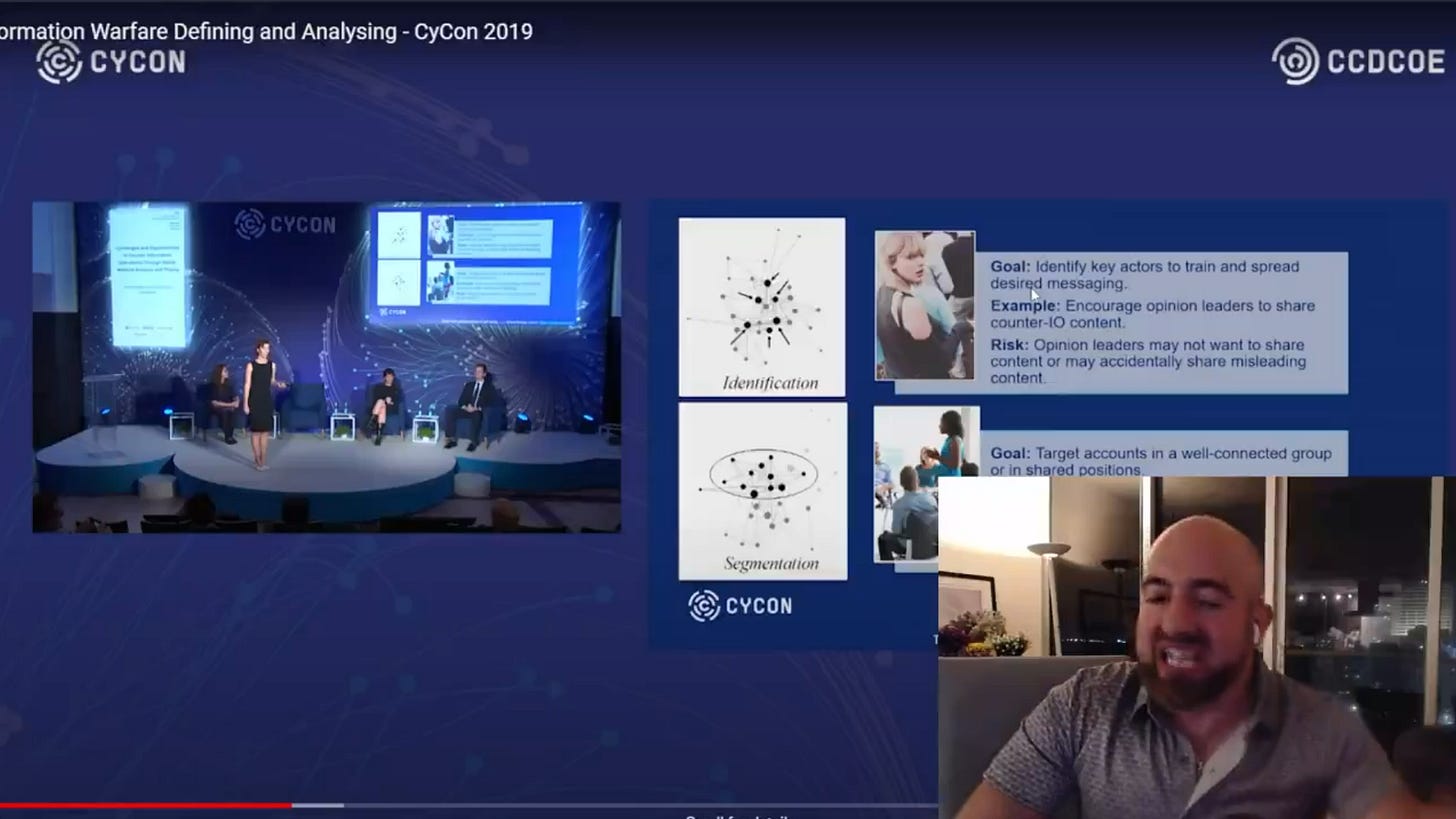Click the Segmentation network diagram on the slide
1456x819 pixels.
[x=762, y=491]
